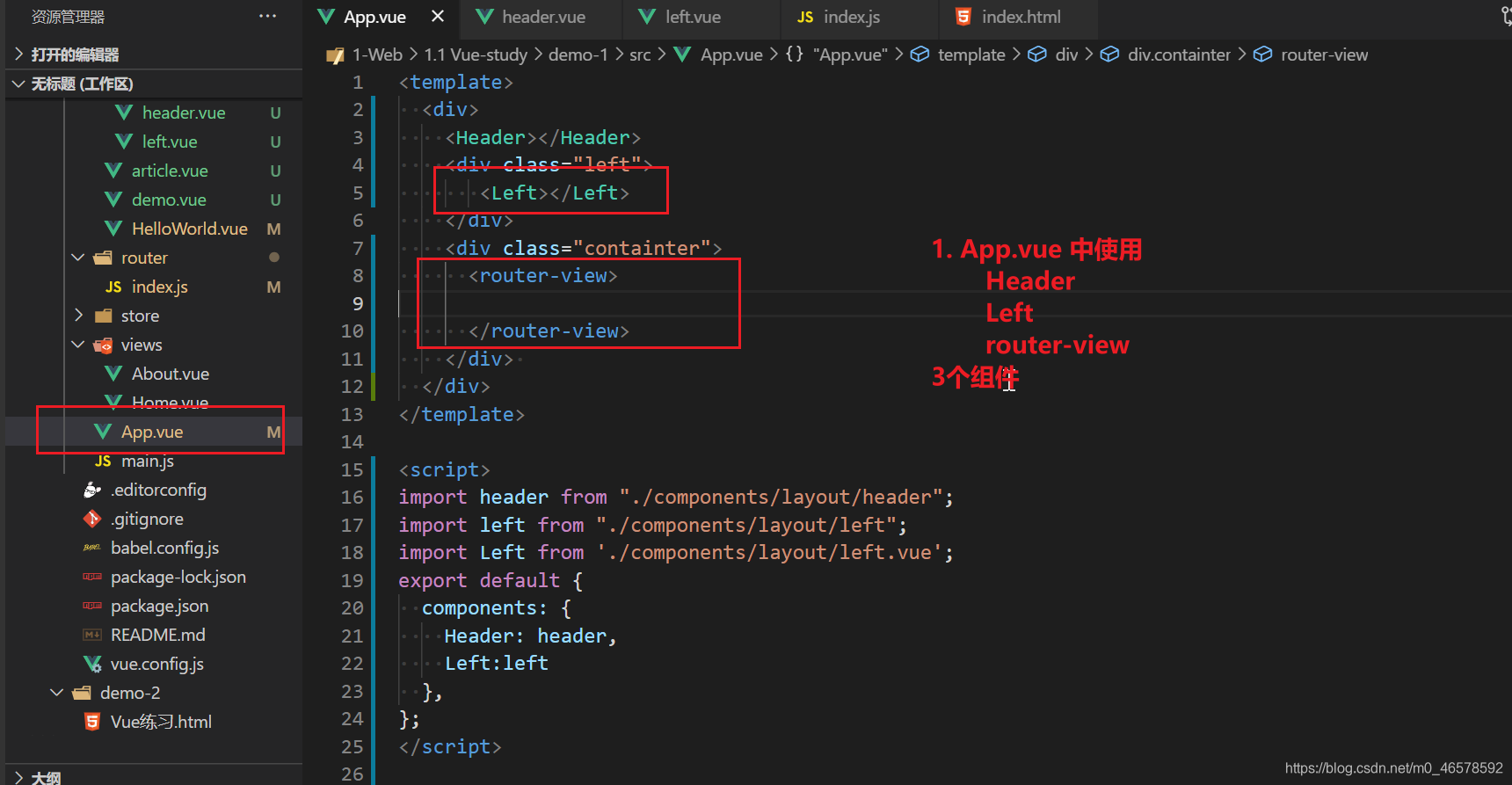Screen dimensions: 1512x785
Task: Click the Vue icon beside article.vue
Action: [x=113, y=171]
